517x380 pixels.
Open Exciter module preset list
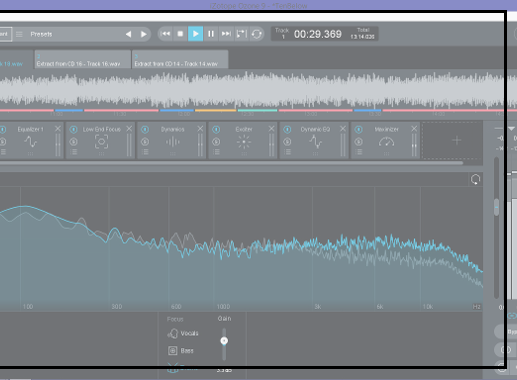(x=216, y=152)
